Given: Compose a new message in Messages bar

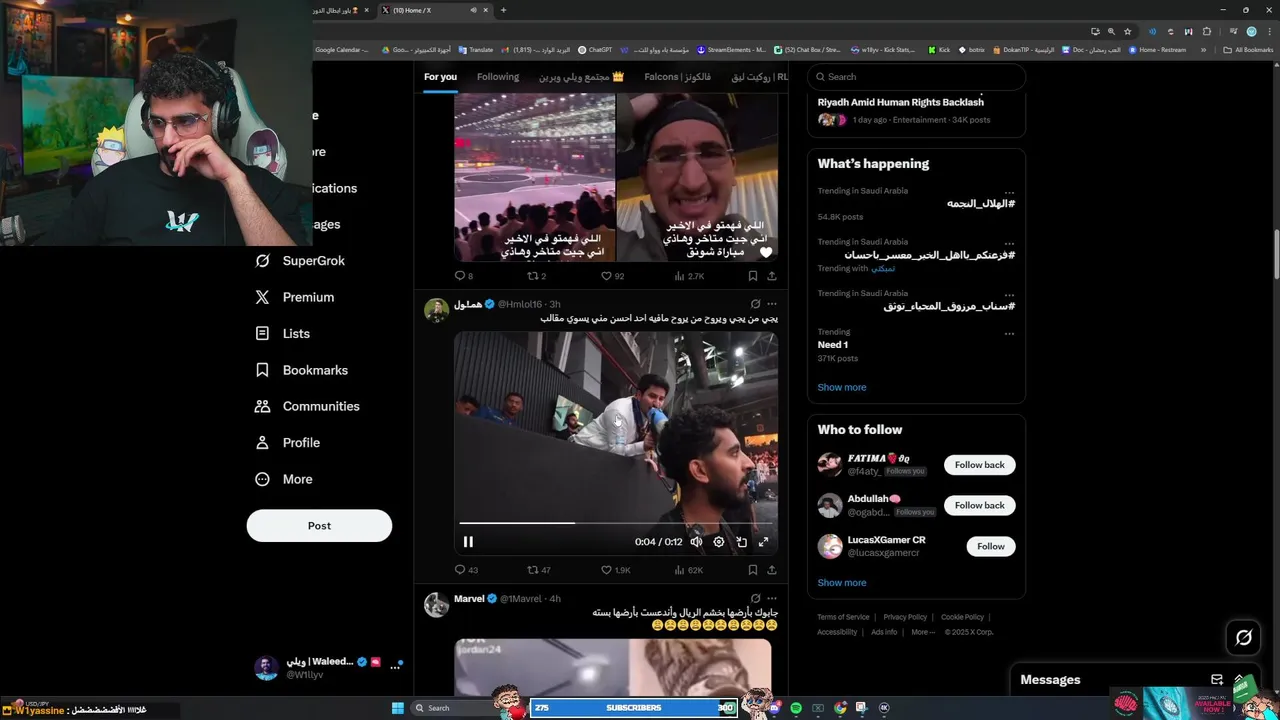Looking at the screenshot, I should pyautogui.click(x=1217, y=680).
